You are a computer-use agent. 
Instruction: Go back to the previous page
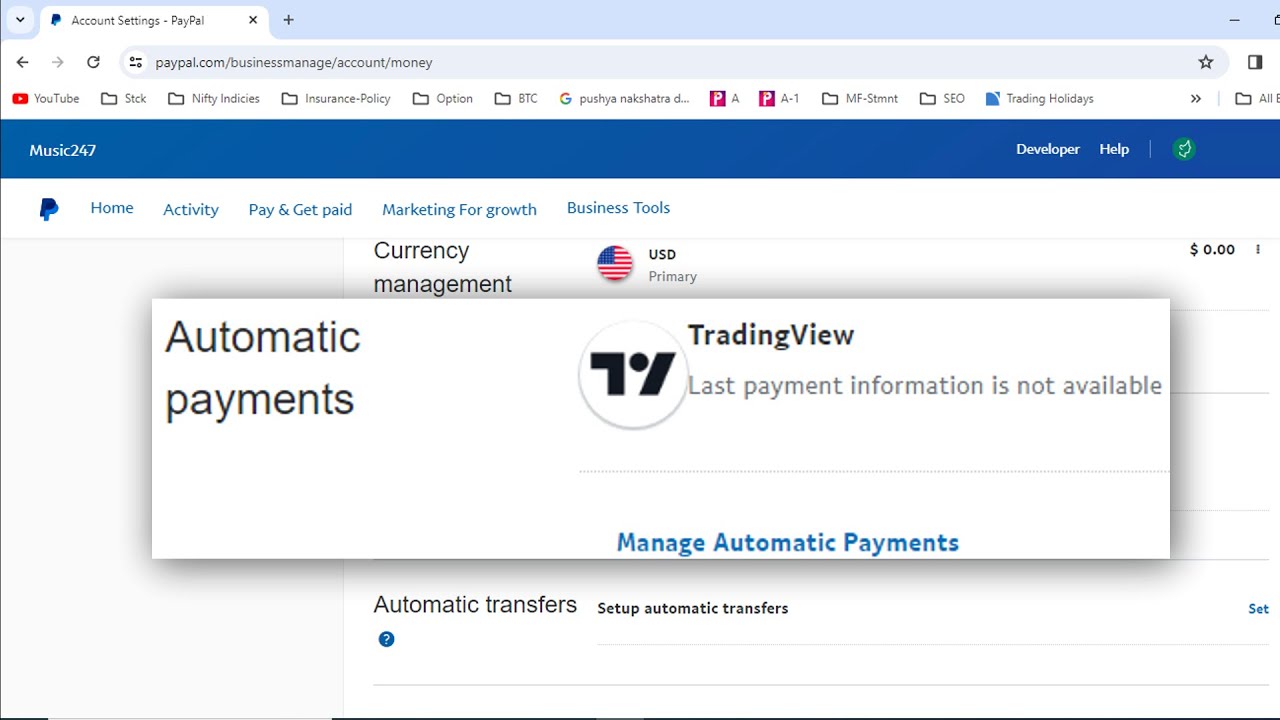pyautogui.click(x=23, y=62)
